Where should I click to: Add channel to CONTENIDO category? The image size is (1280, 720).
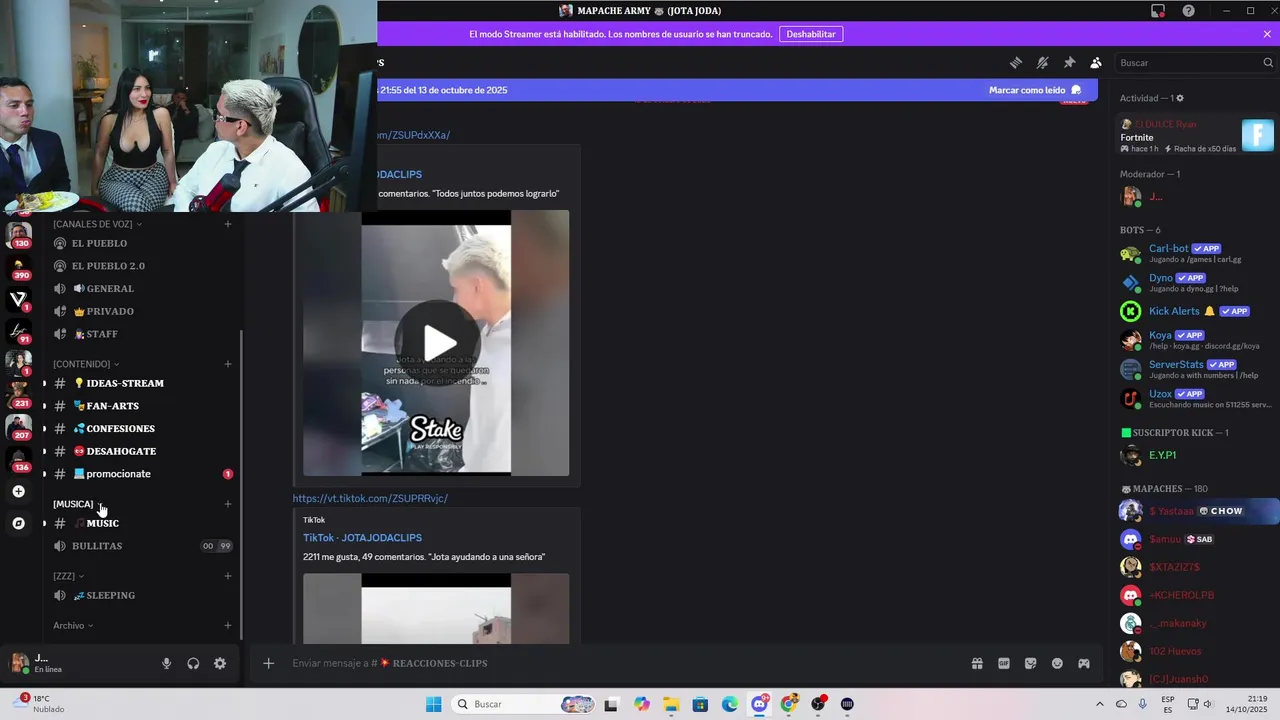[x=228, y=364]
